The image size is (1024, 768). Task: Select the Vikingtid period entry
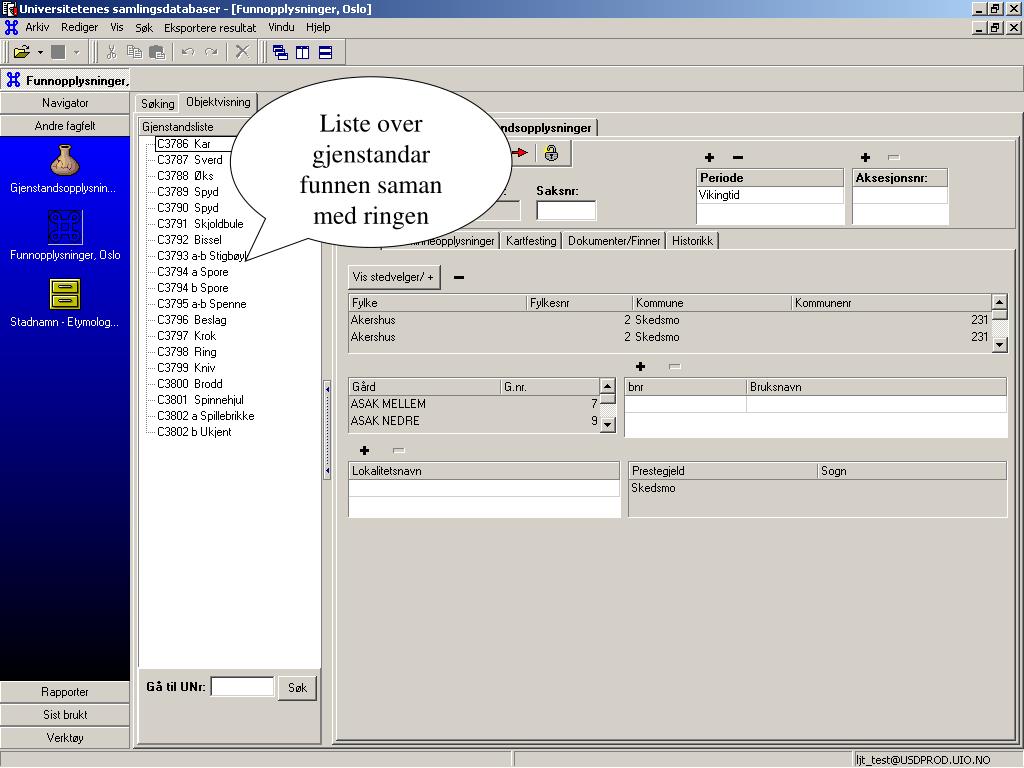point(770,195)
